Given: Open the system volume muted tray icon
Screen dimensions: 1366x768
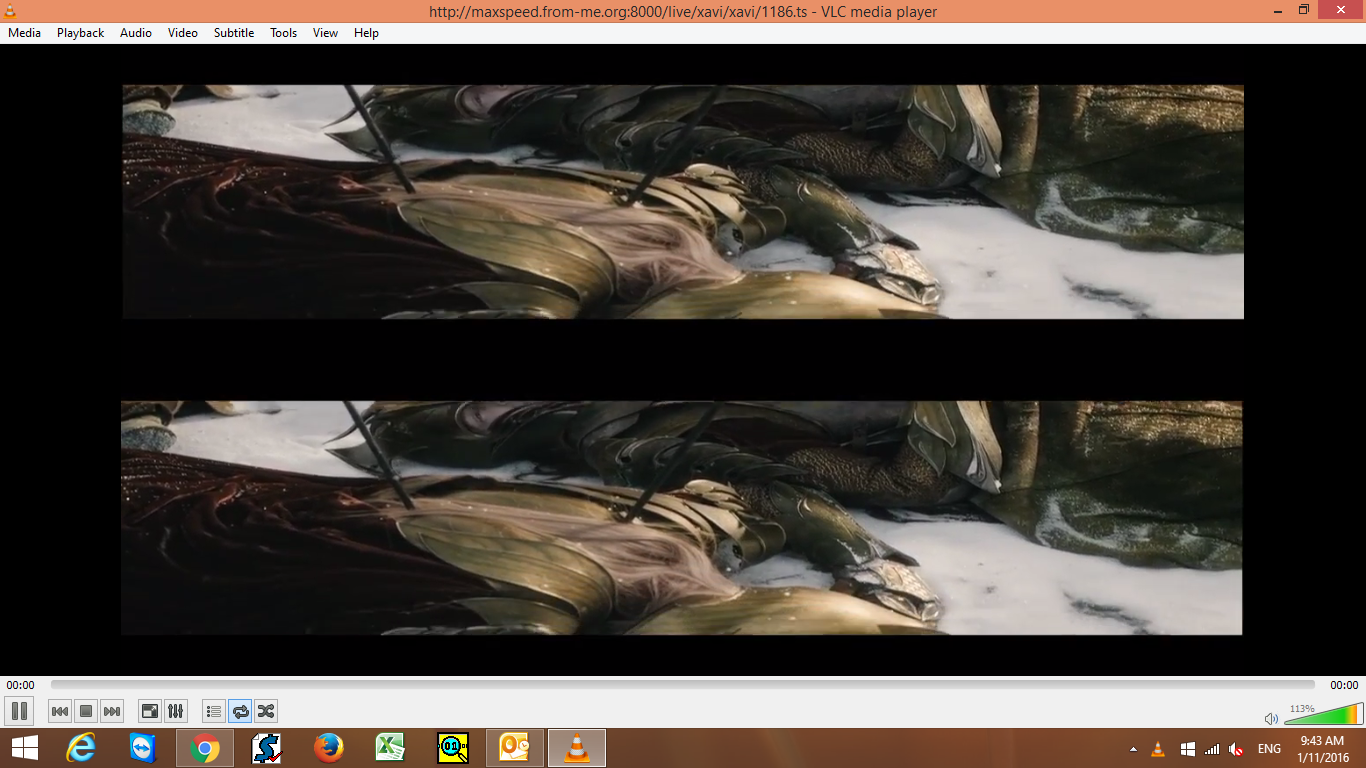Looking at the screenshot, I should [x=1236, y=749].
